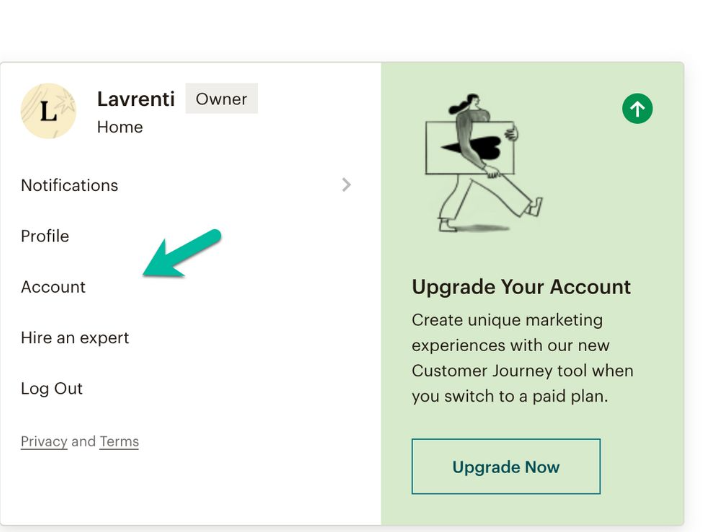Click the word 'and' between Privacy and Terms
Screen dimensions: 704x532
pos(84,441)
